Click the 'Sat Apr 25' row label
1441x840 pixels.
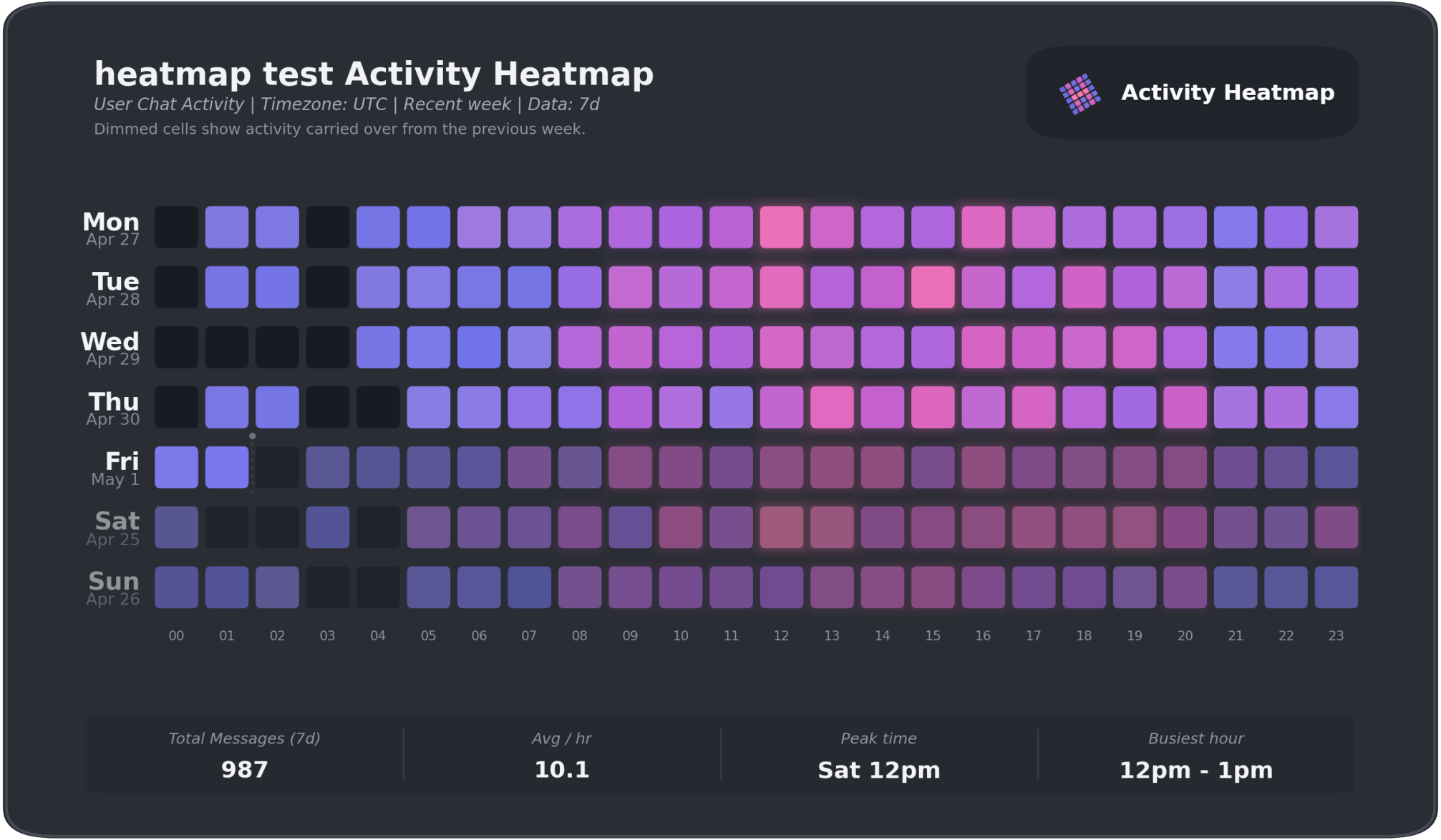pos(113,529)
